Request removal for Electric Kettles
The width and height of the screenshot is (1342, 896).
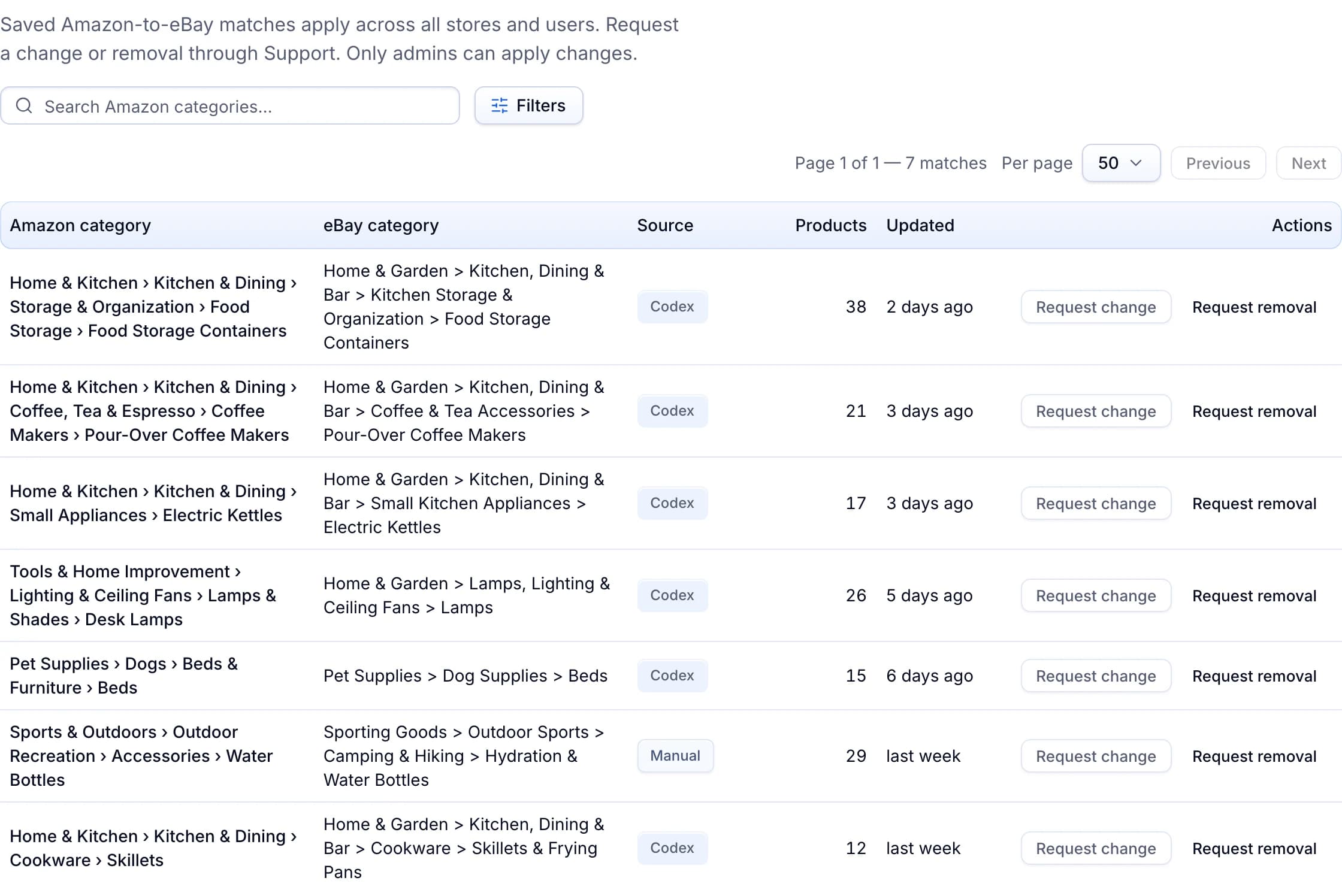[1254, 503]
